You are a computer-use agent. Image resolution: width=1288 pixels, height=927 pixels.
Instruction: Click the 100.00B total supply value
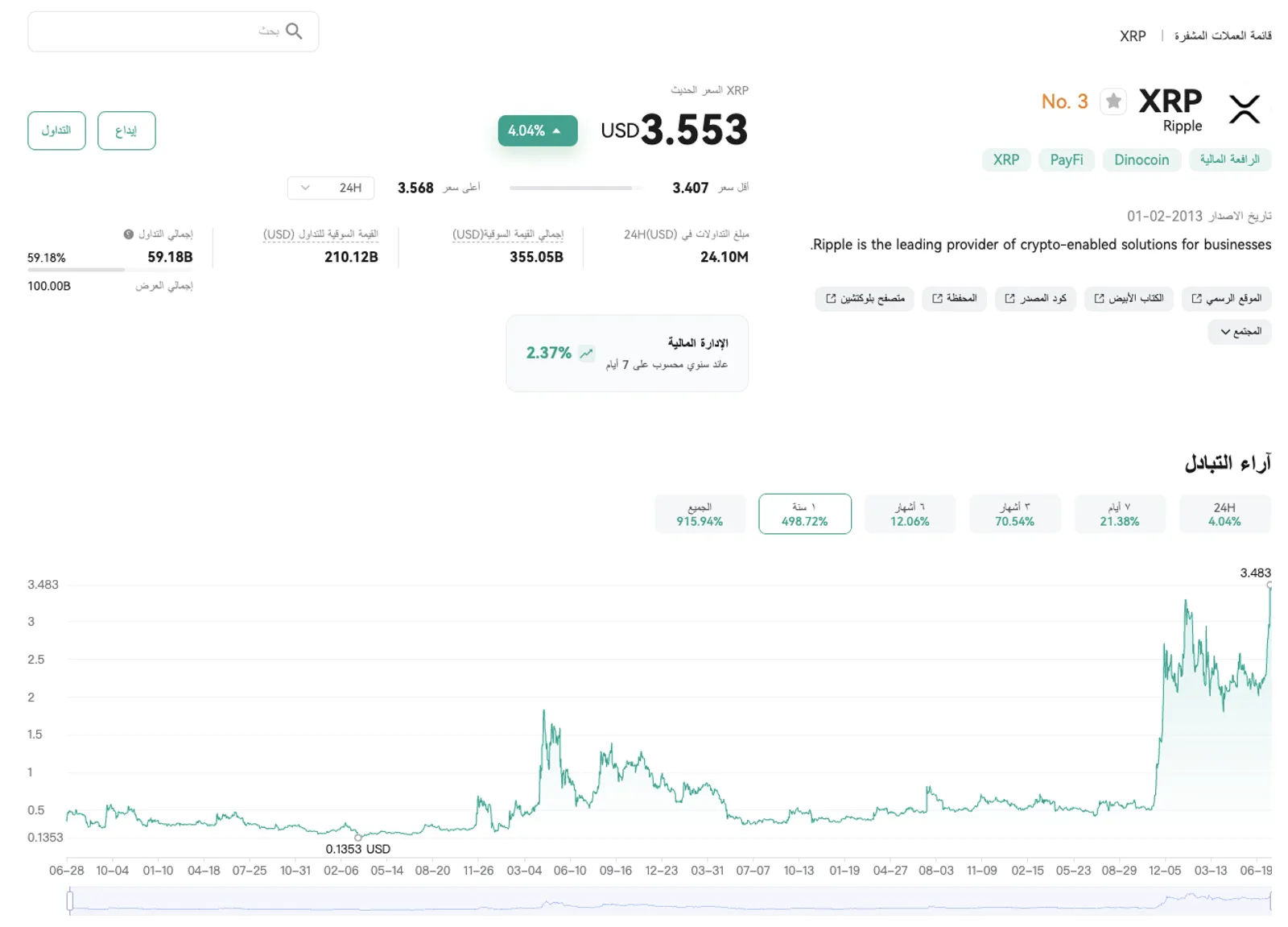point(49,286)
